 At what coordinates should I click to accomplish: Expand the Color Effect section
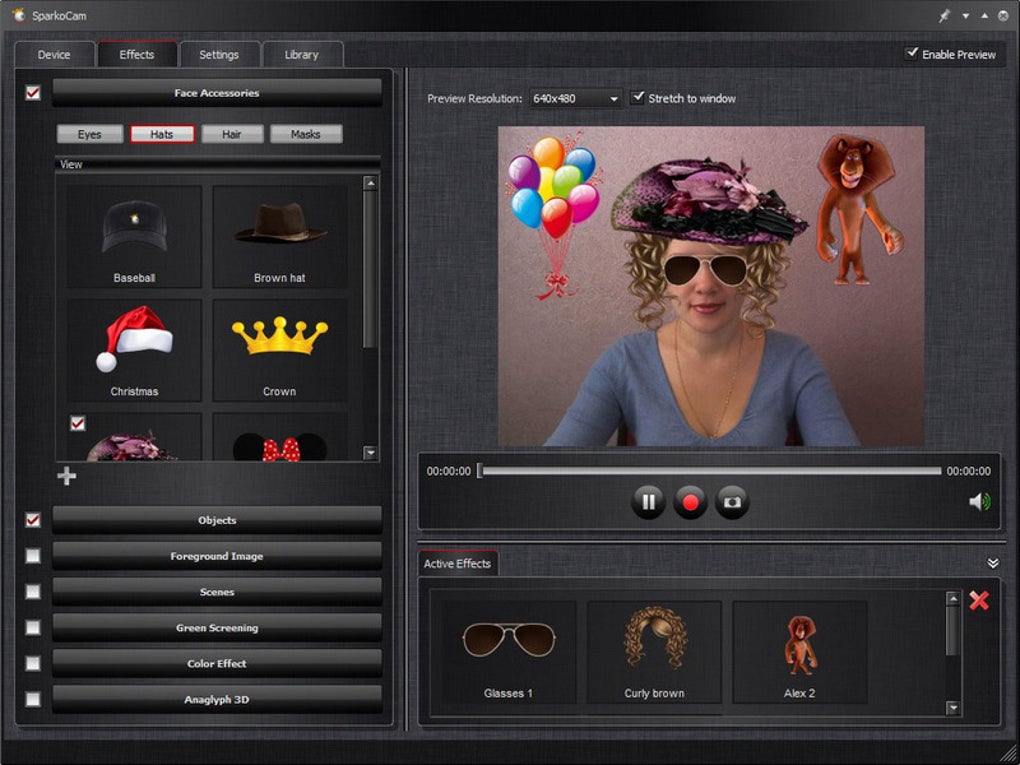click(217, 663)
